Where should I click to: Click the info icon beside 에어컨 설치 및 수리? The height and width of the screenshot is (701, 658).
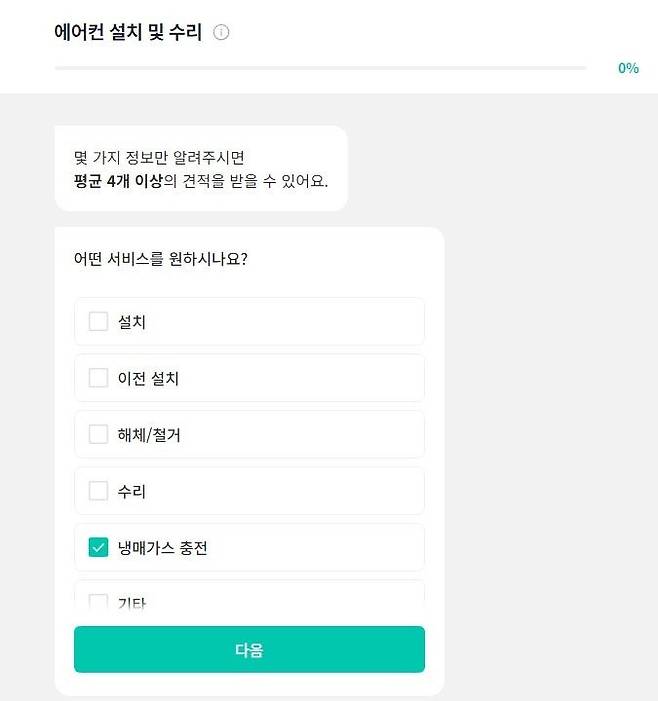pos(222,33)
